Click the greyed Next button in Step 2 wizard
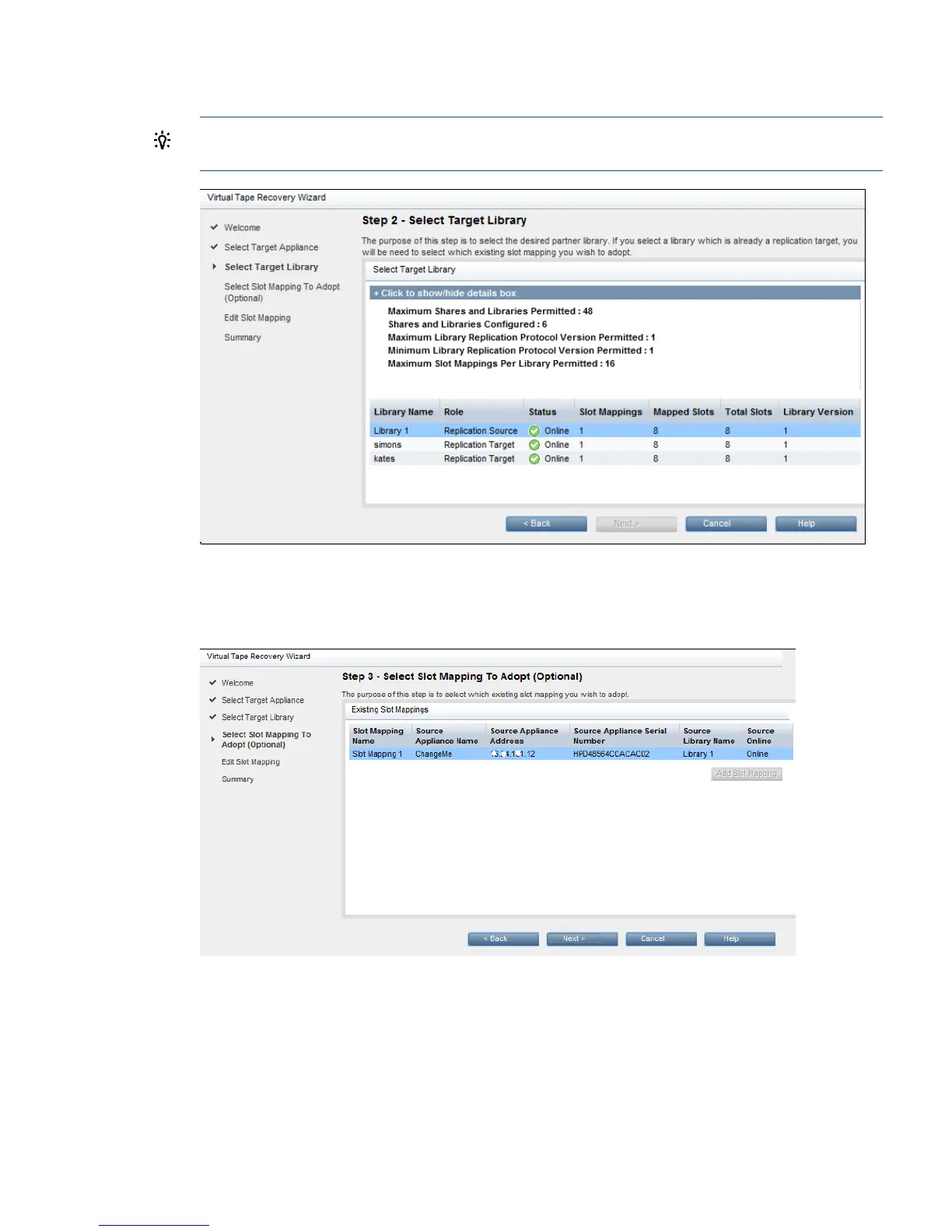 point(636,523)
